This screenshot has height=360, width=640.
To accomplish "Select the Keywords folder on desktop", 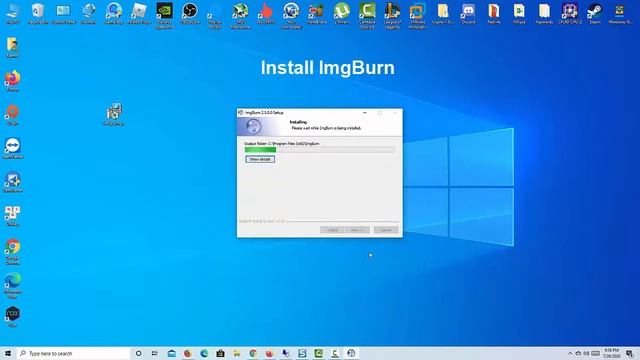I will pos(544,13).
